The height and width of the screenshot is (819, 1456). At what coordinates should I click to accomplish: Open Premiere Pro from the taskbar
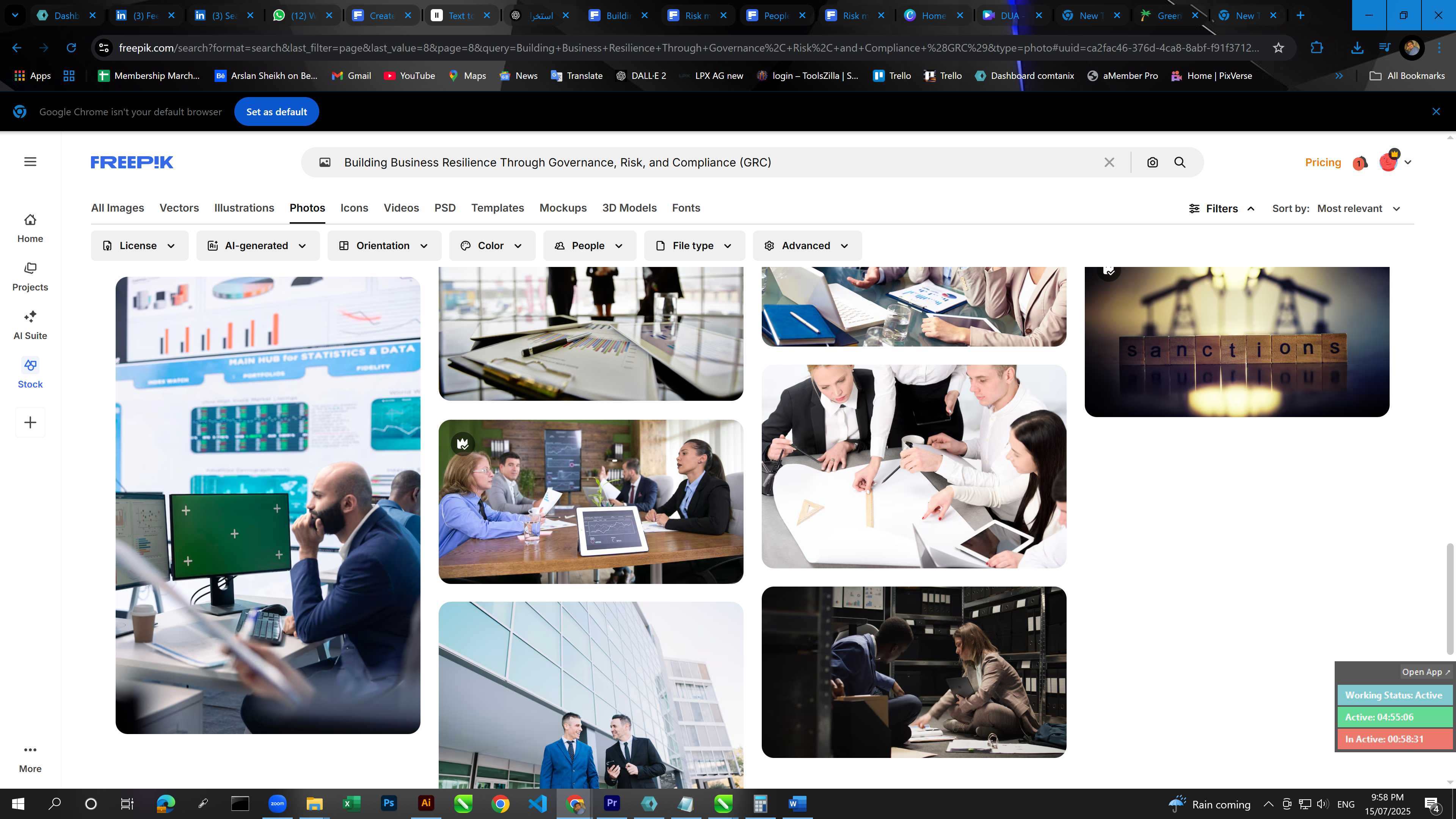pyautogui.click(x=612, y=803)
